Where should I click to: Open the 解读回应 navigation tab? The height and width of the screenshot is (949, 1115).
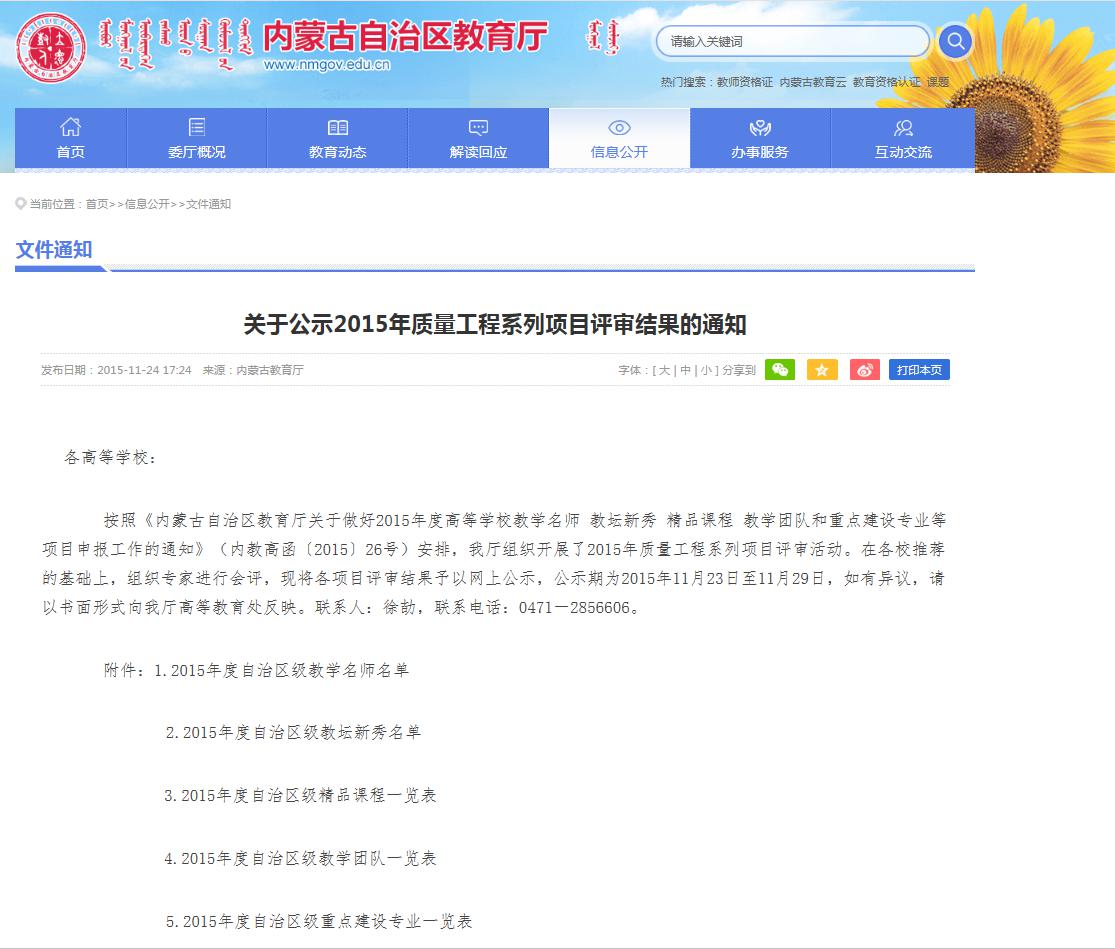point(478,138)
